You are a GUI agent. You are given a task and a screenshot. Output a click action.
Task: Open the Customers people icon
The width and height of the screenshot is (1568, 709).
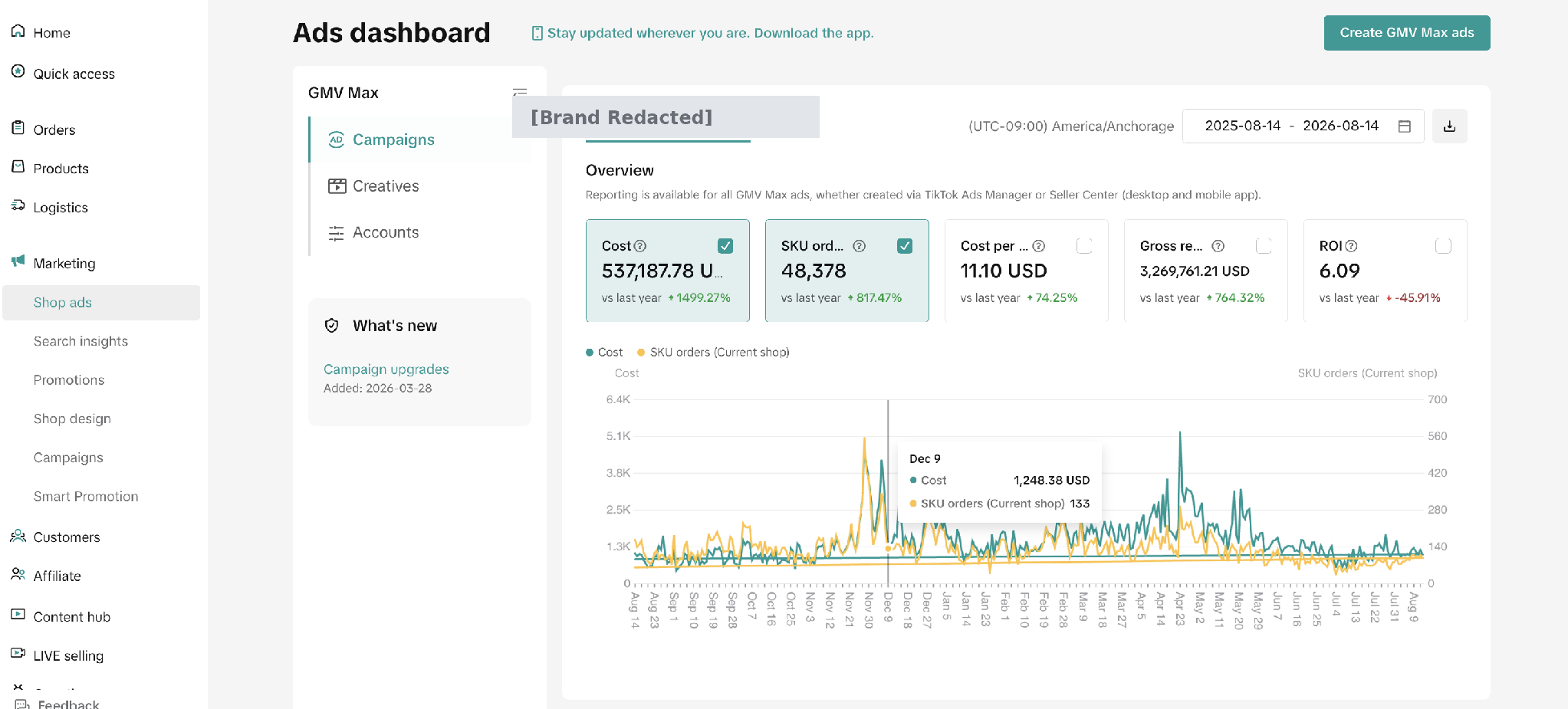[x=18, y=536]
